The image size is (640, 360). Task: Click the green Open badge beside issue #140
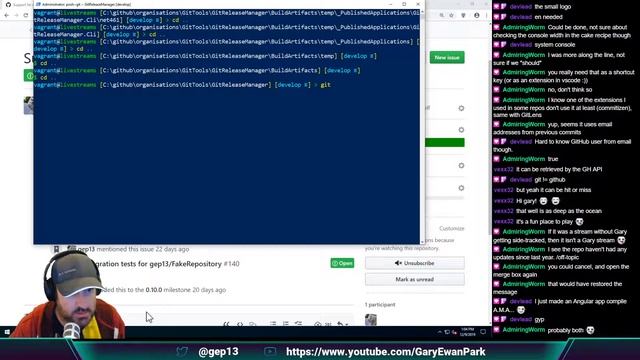click(x=342, y=263)
